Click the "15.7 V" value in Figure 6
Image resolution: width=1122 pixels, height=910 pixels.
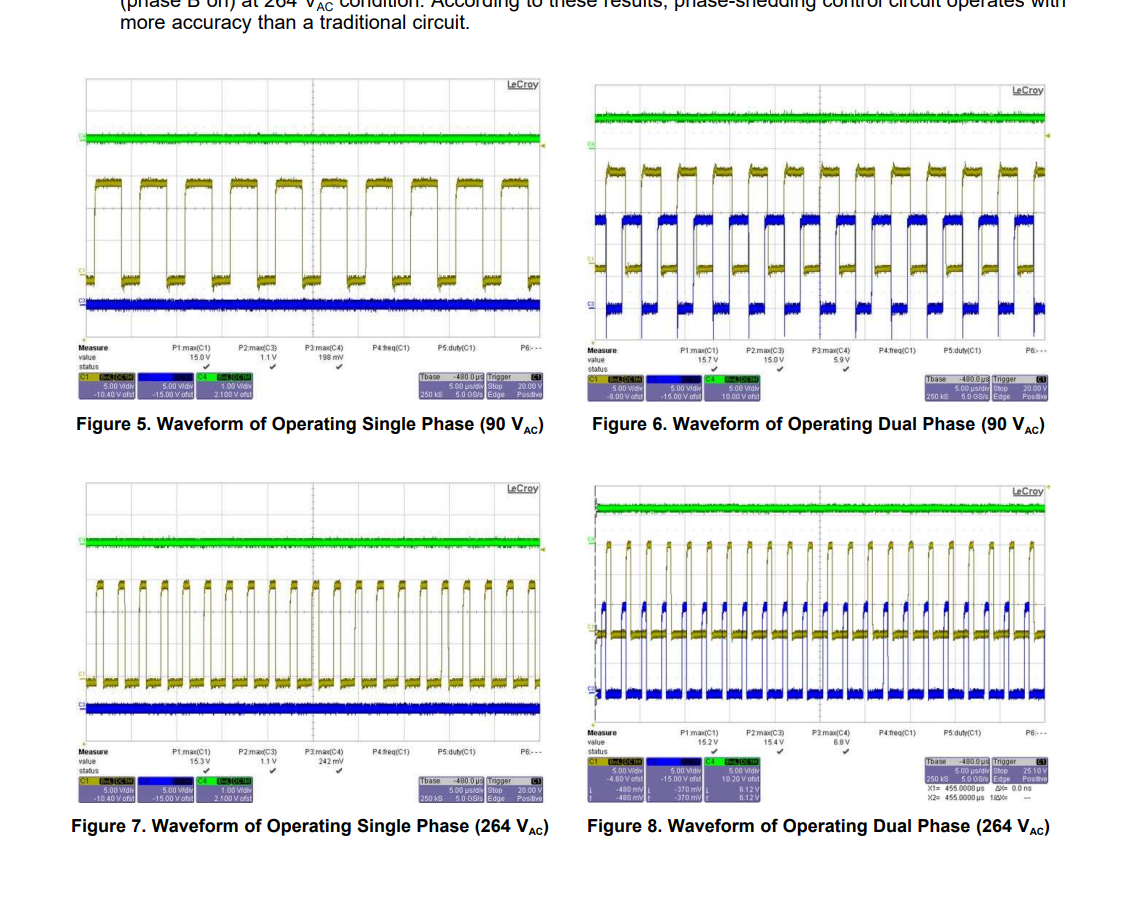coord(708,360)
